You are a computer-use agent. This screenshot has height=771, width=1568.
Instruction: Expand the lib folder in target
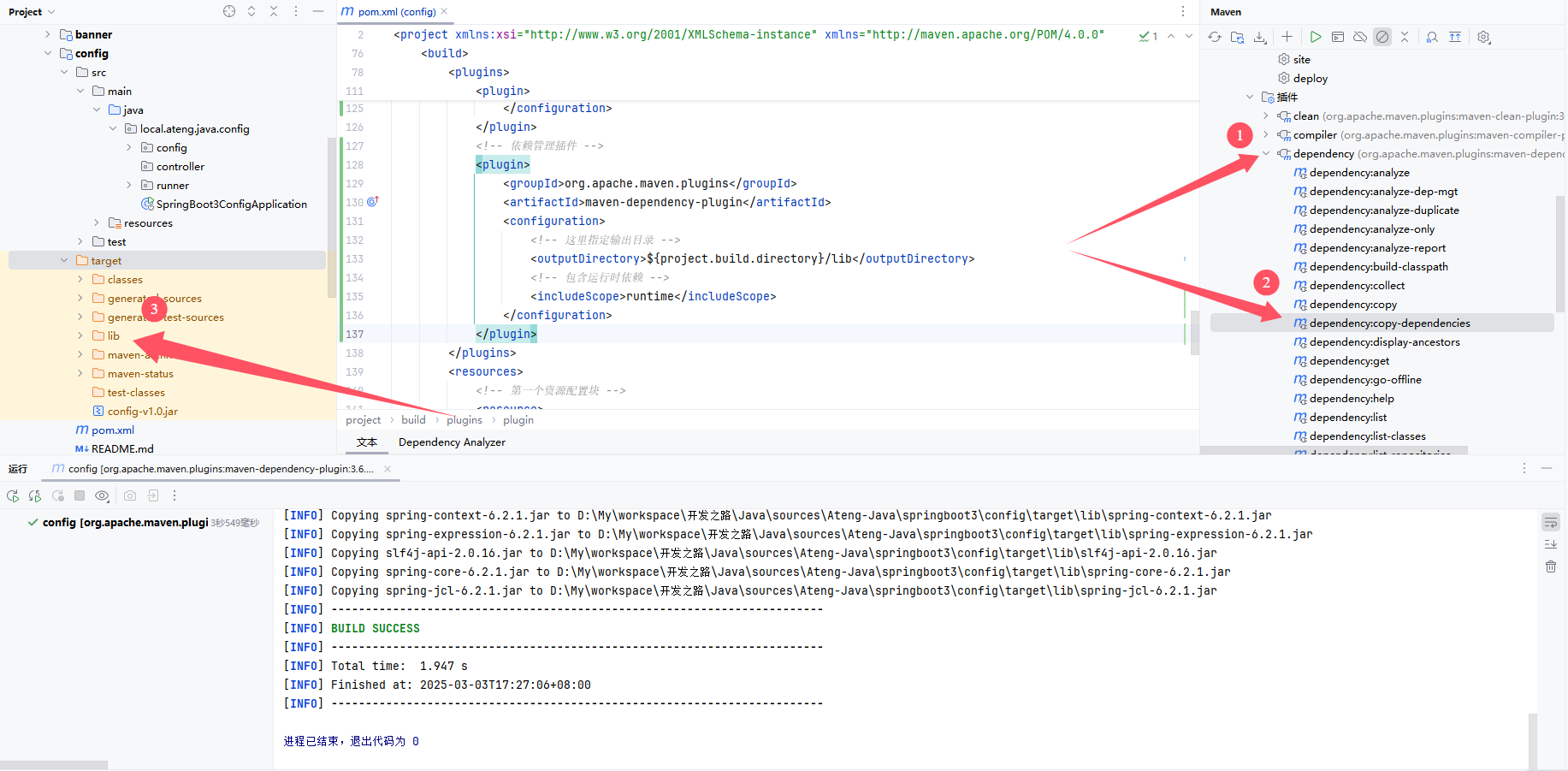coord(80,336)
